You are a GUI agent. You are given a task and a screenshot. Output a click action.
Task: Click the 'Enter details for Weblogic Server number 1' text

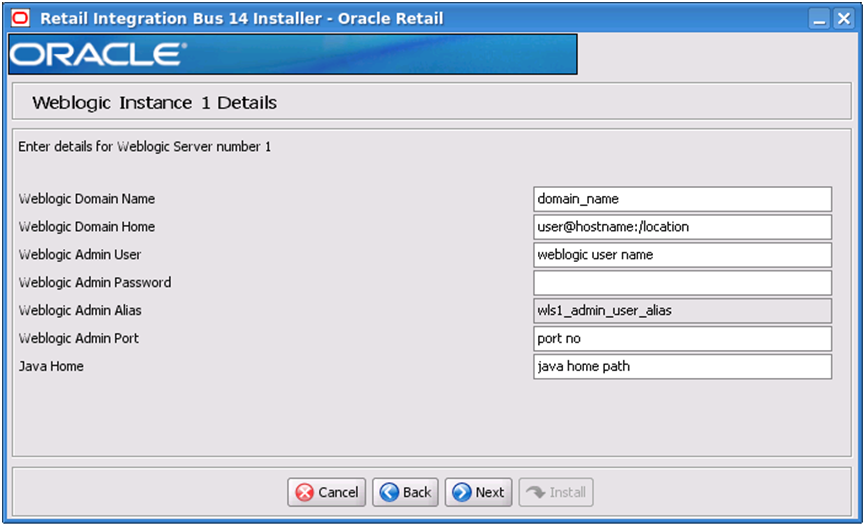pyautogui.click(x=145, y=147)
